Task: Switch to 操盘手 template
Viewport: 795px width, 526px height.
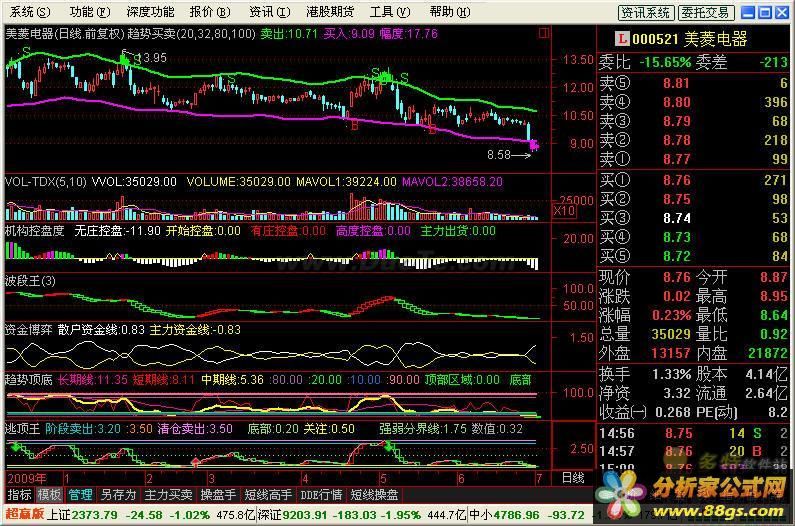Action: click(x=218, y=495)
